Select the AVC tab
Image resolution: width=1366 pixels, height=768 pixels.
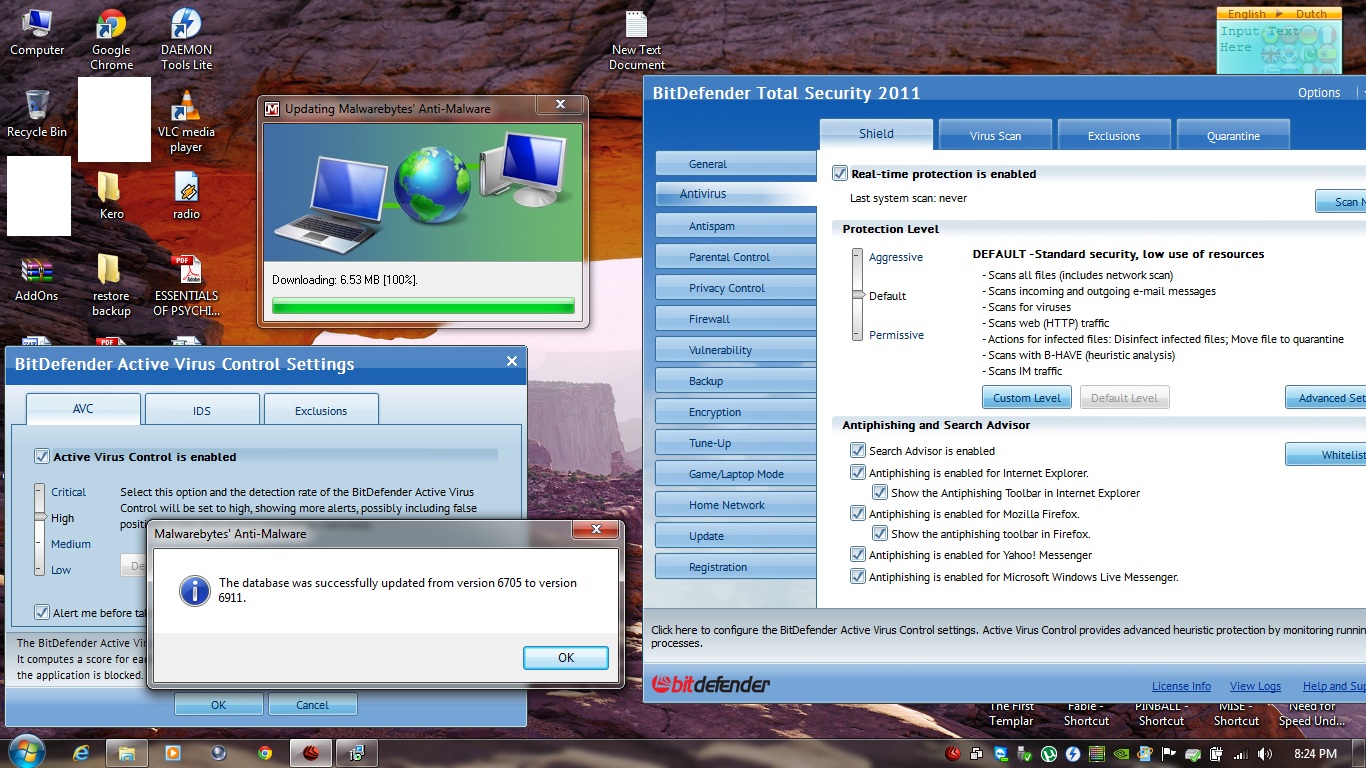[x=83, y=409]
